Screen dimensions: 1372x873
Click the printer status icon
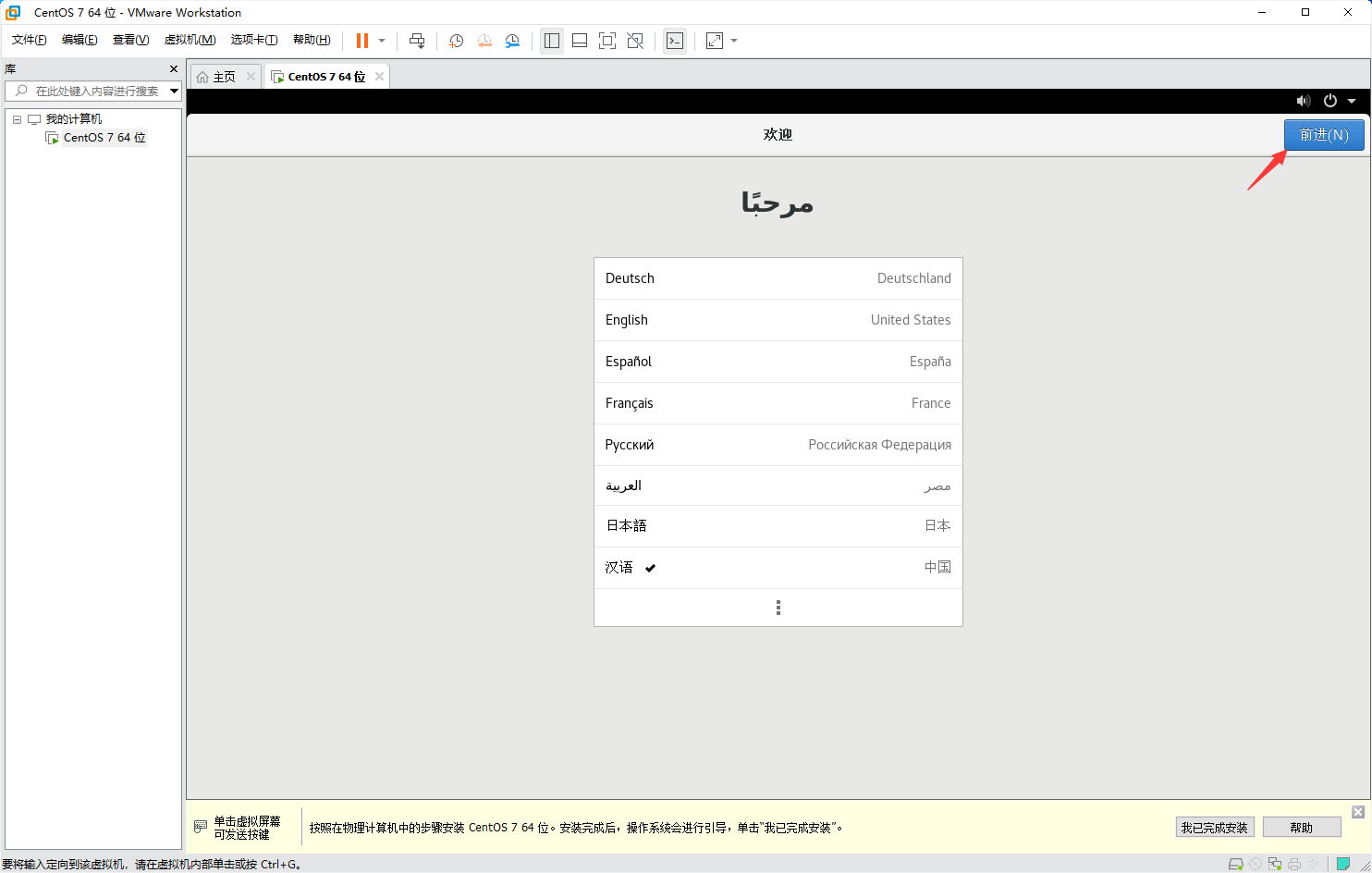1294,864
